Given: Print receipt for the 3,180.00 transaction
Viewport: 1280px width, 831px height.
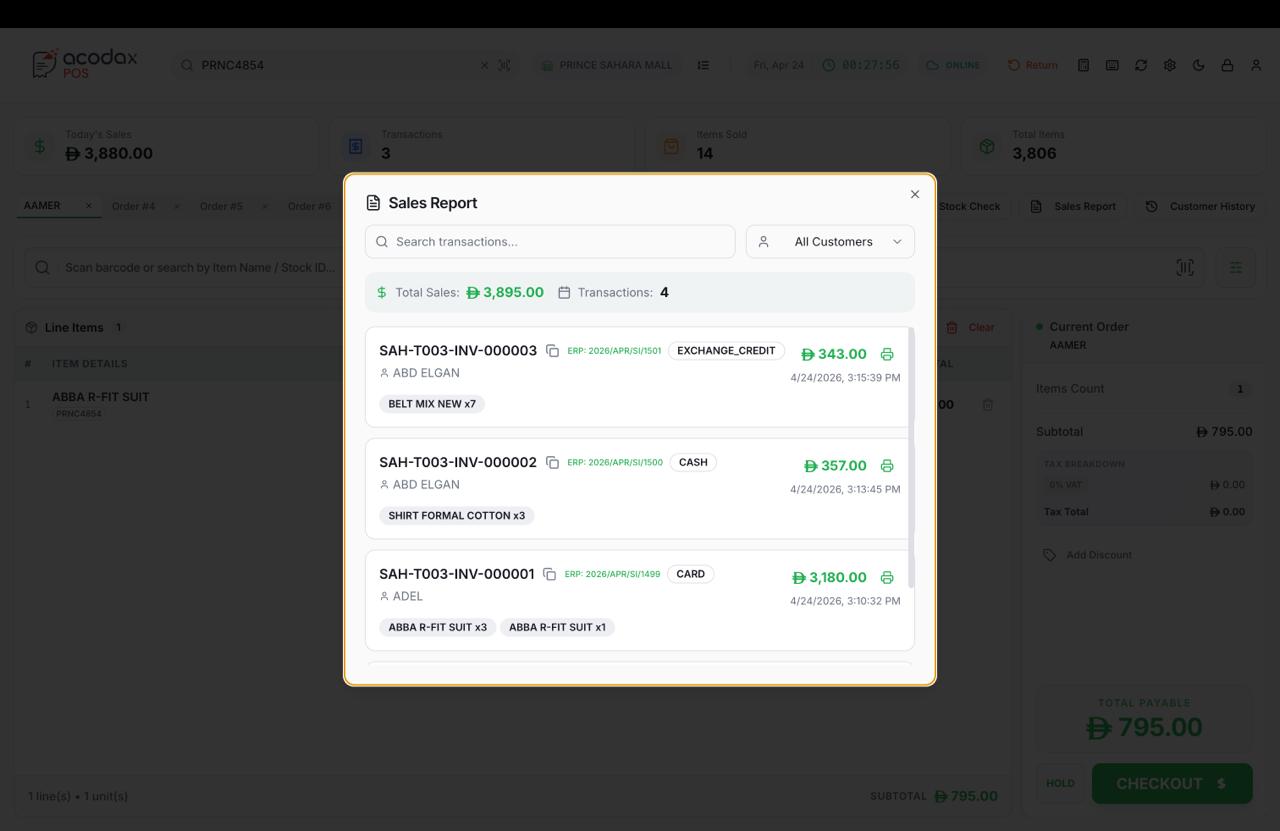Looking at the screenshot, I should click(887, 578).
